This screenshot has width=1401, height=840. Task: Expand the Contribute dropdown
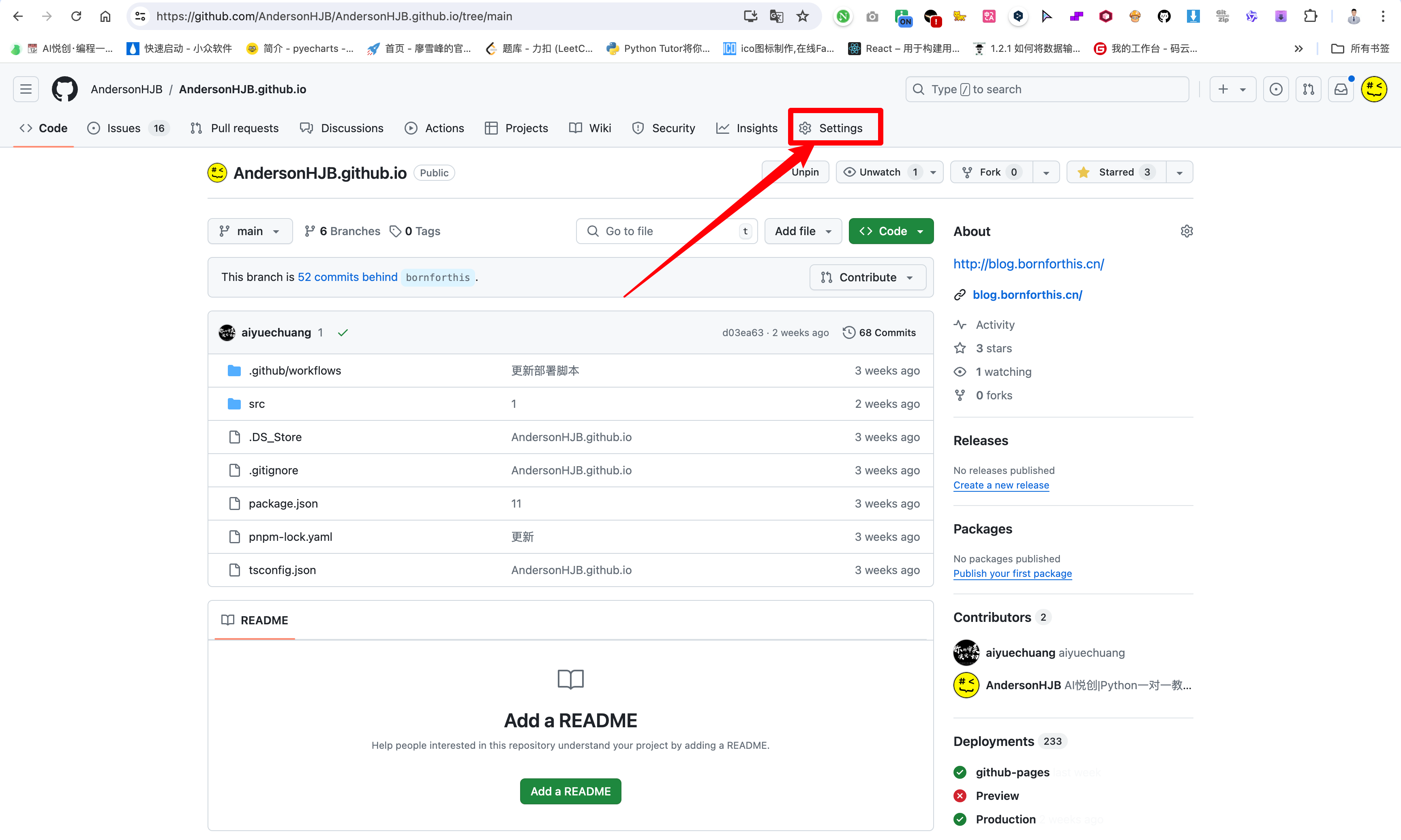pyautogui.click(x=868, y=277)
